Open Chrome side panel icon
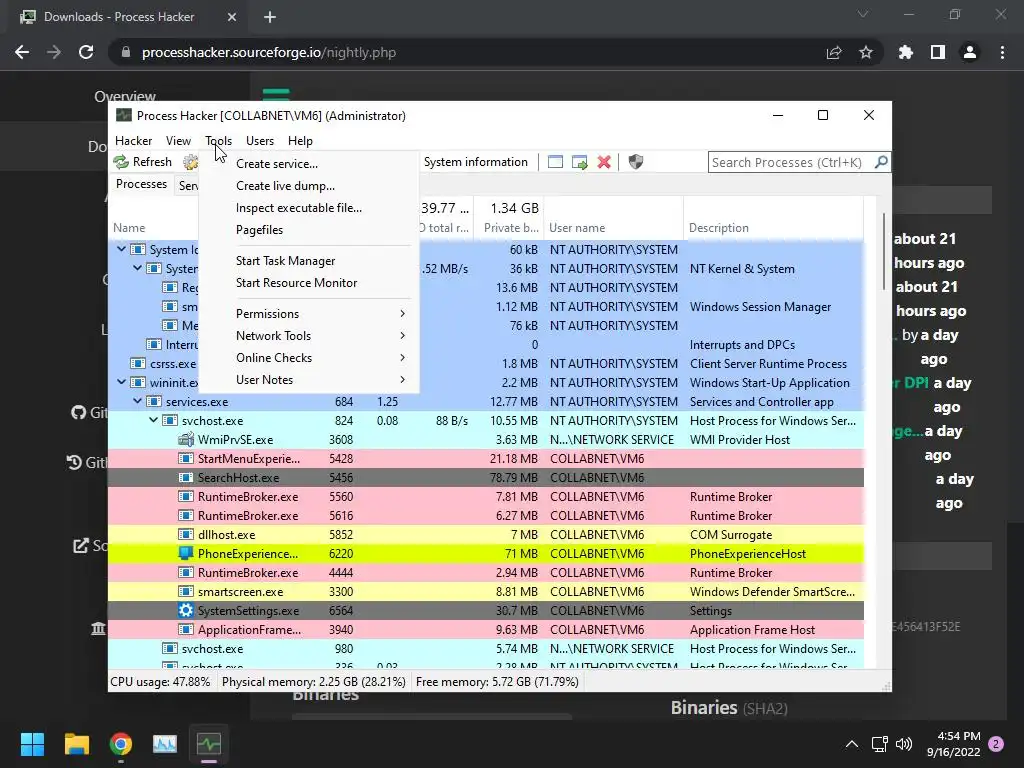 click(938, 52)
